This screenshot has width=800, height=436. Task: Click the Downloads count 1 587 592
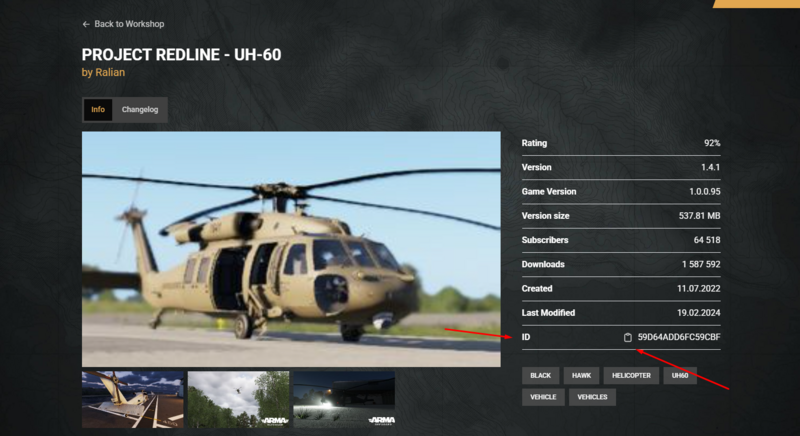coord(701,264)
